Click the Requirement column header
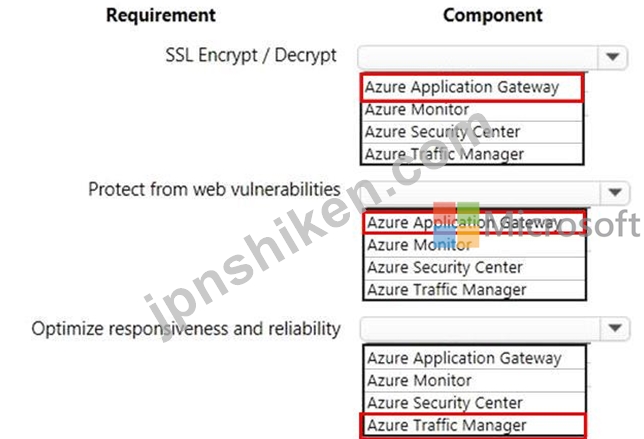 pyautogui.click(x=161, y=16)
